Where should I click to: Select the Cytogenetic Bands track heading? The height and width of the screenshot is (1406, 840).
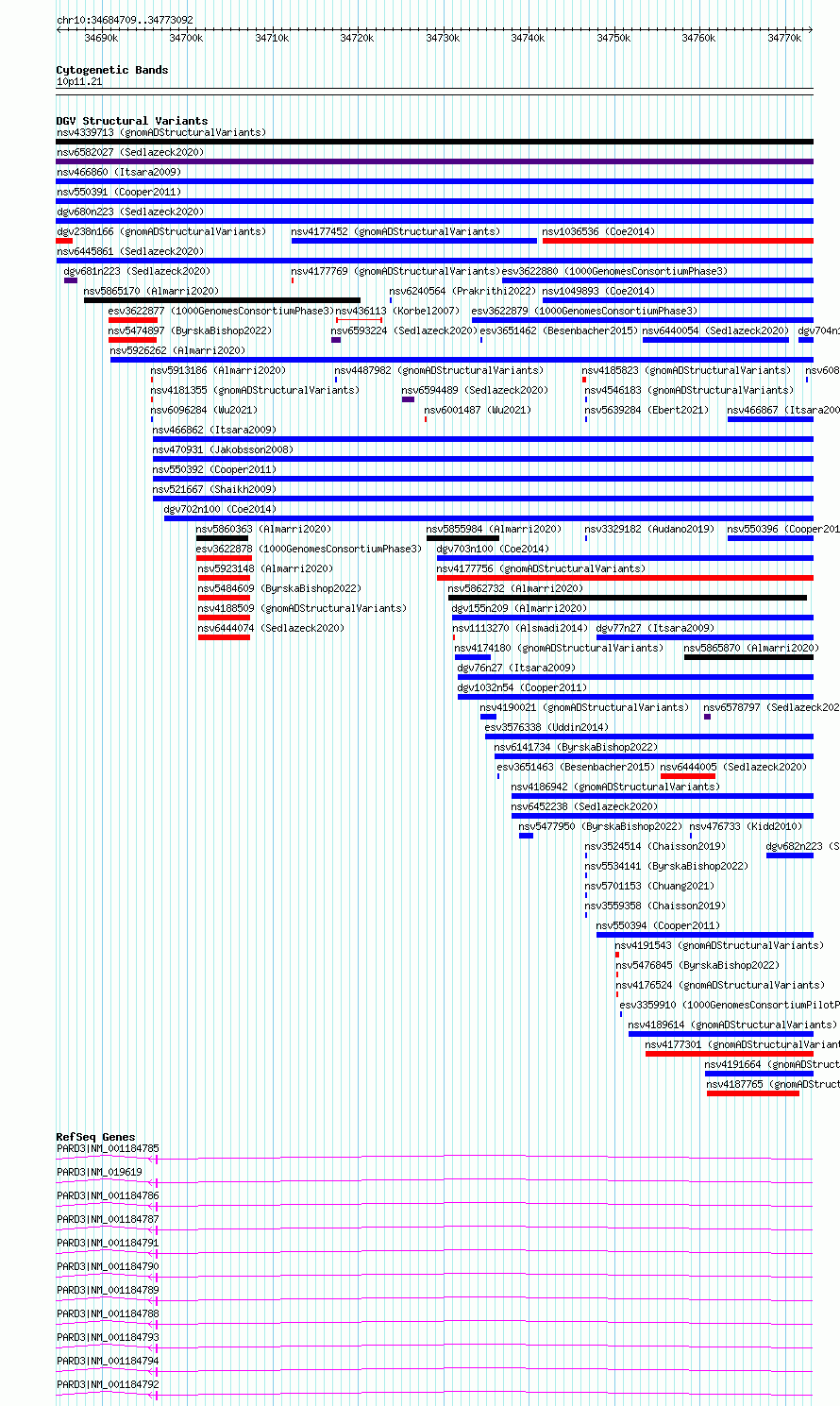click(112, 70)
